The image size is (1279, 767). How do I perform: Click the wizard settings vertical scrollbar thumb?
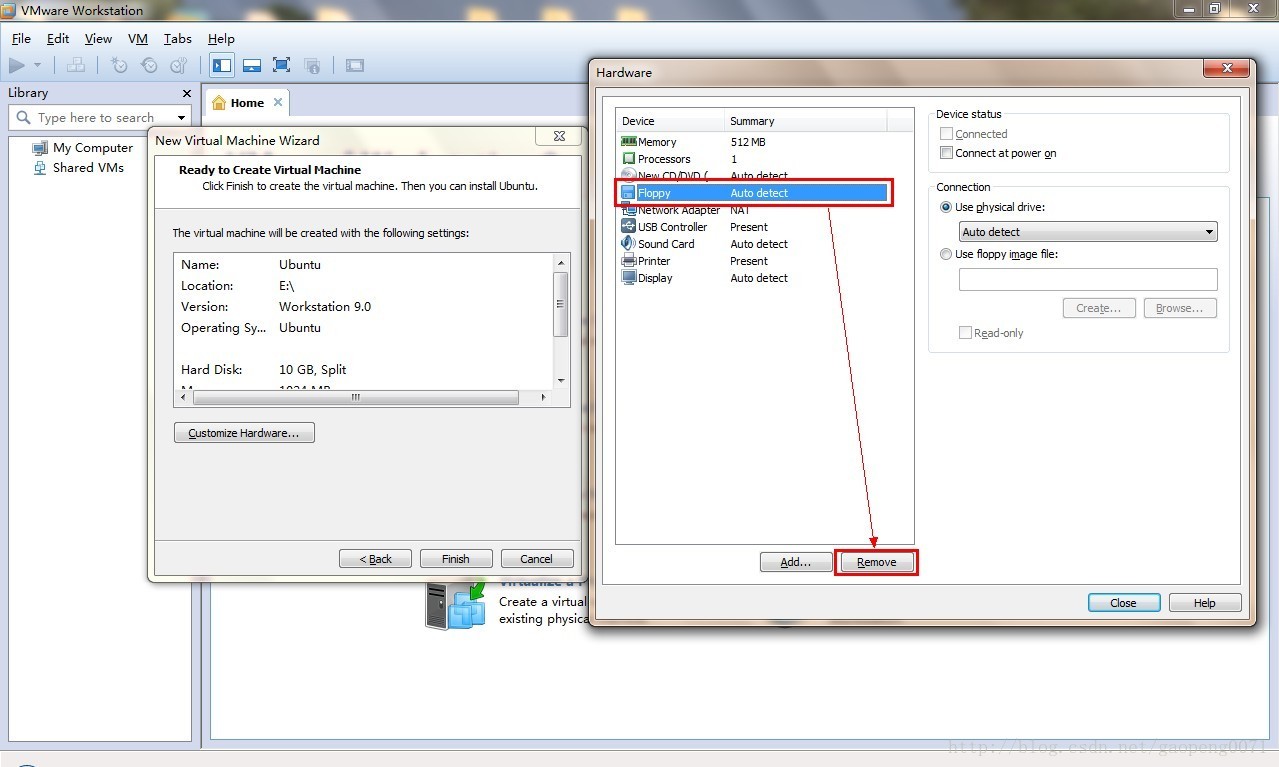pyautogui.click(x=561, y=304)
